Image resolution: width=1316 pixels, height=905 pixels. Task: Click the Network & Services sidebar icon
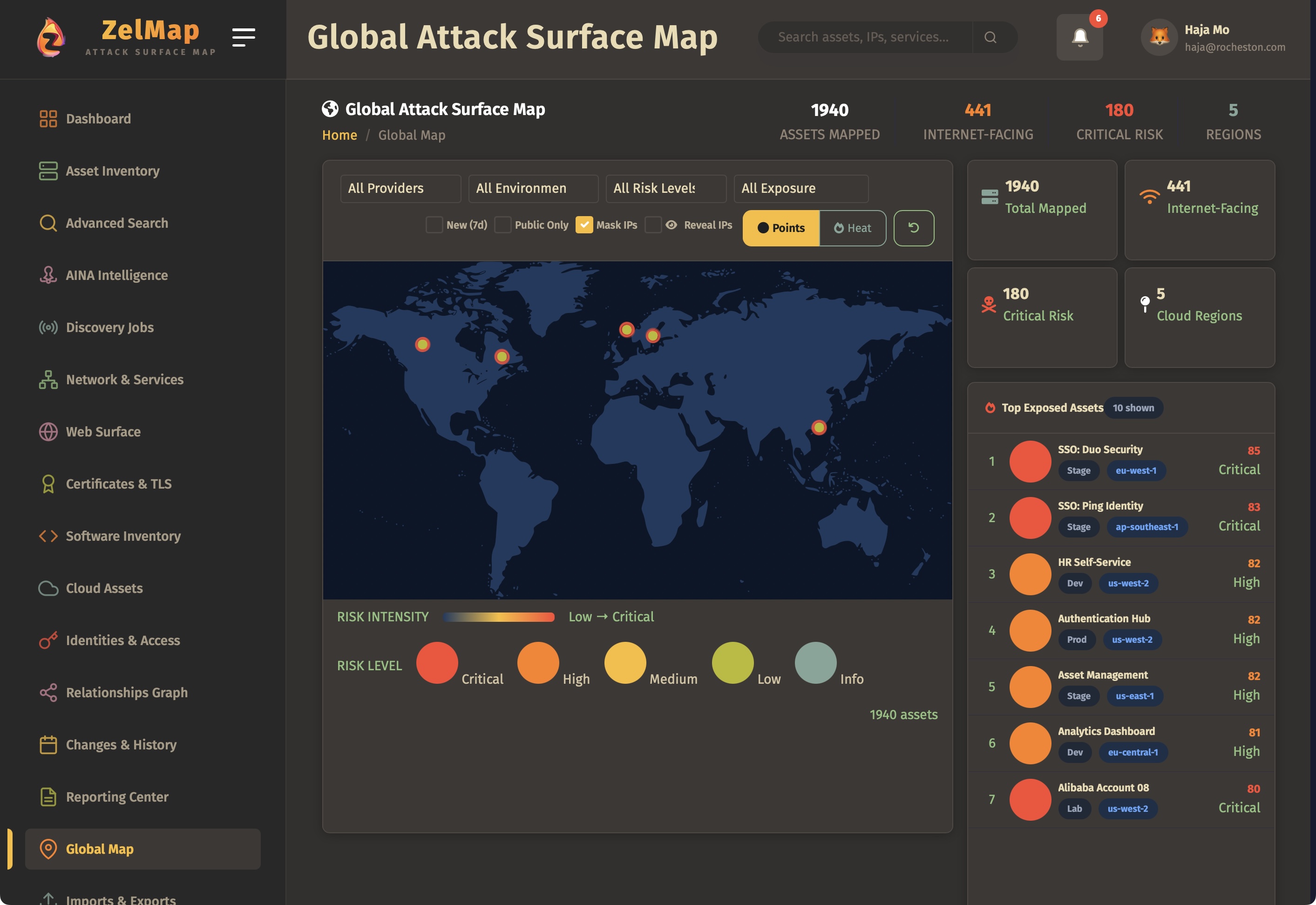[x=49, y=379]
